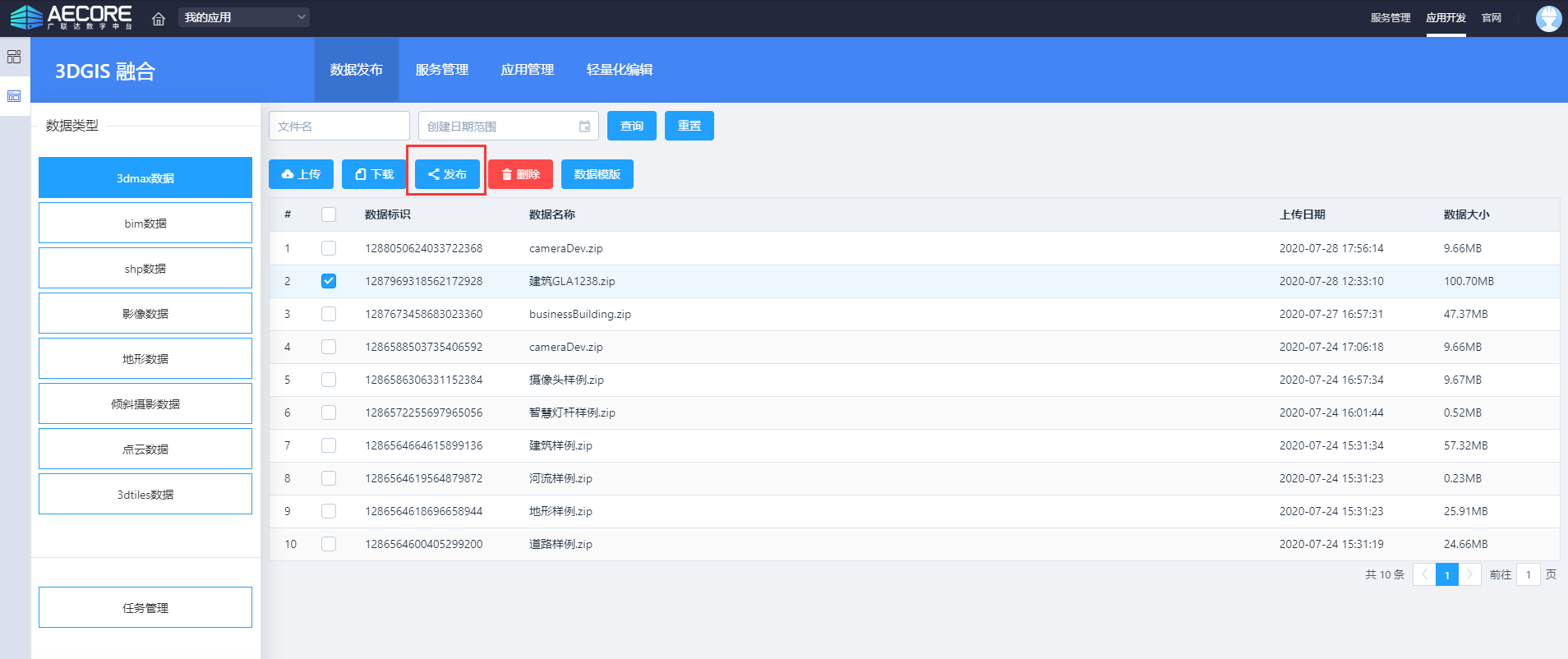Select the layout panel icon in left sidebar

(x=14, y=96)
